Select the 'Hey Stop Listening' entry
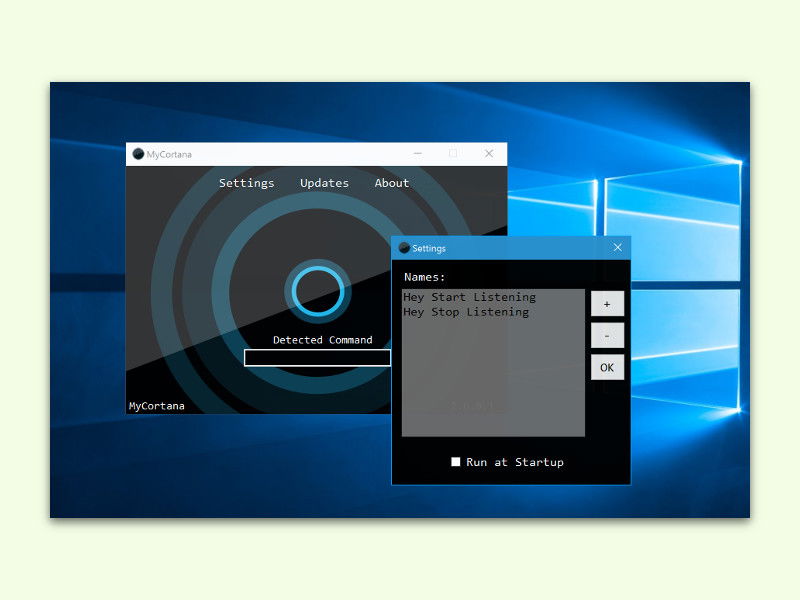Image resolution: width=800 pixels, height=600 pixels. (x=466, y=312)
